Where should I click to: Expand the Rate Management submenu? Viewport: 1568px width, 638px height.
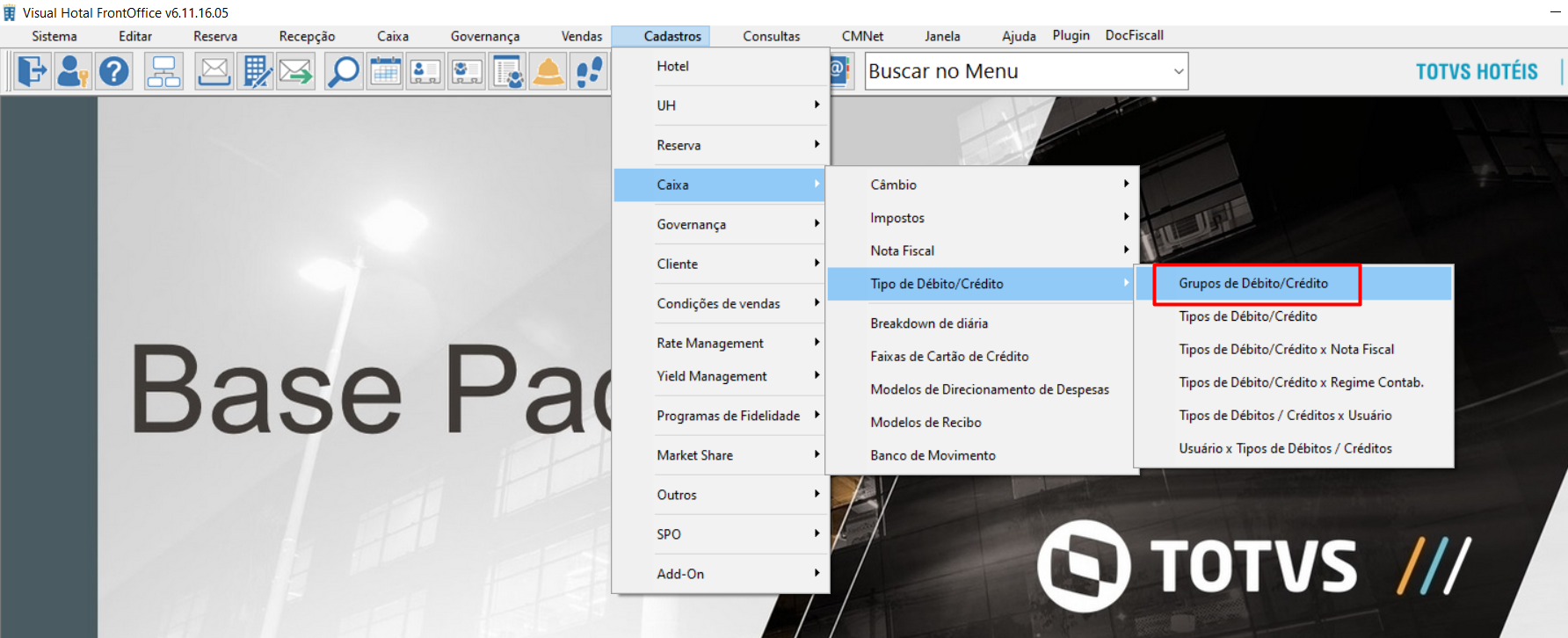pyautogui.click(x=721, y=343)
